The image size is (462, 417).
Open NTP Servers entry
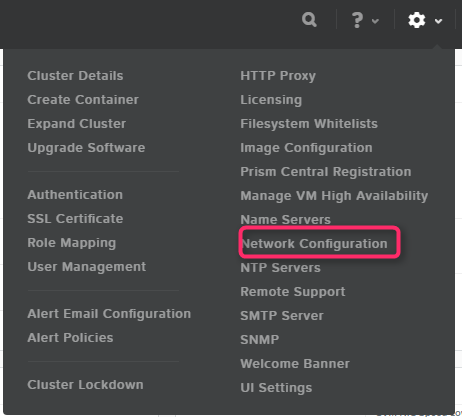pos(280,268)
